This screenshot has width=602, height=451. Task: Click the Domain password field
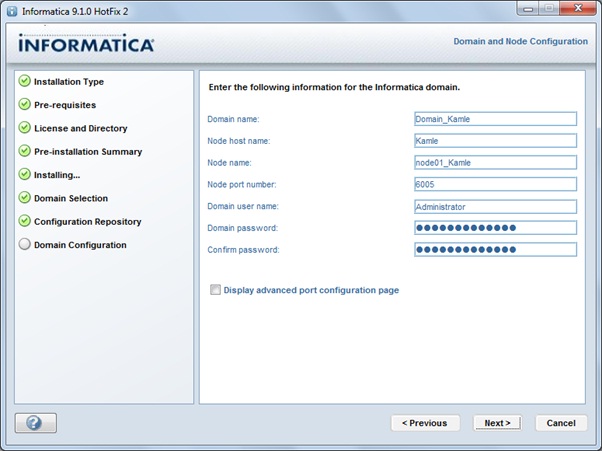click(x=495, y=228)
